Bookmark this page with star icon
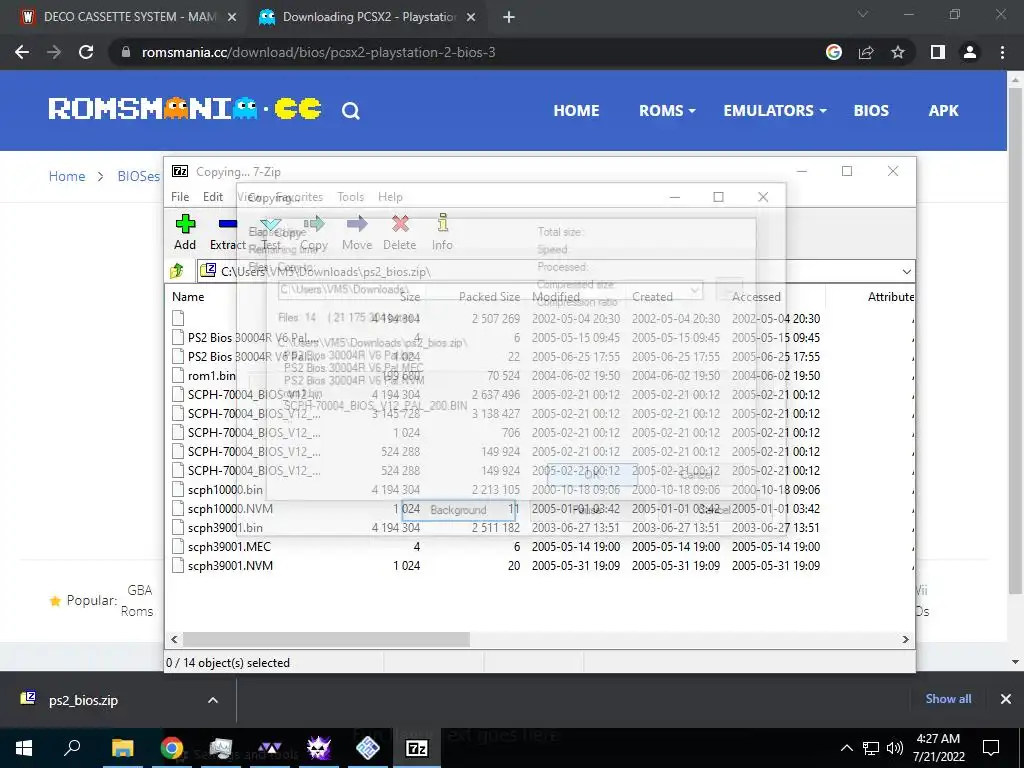Viewport: 1024px width, 768px height. coord(898,52)
